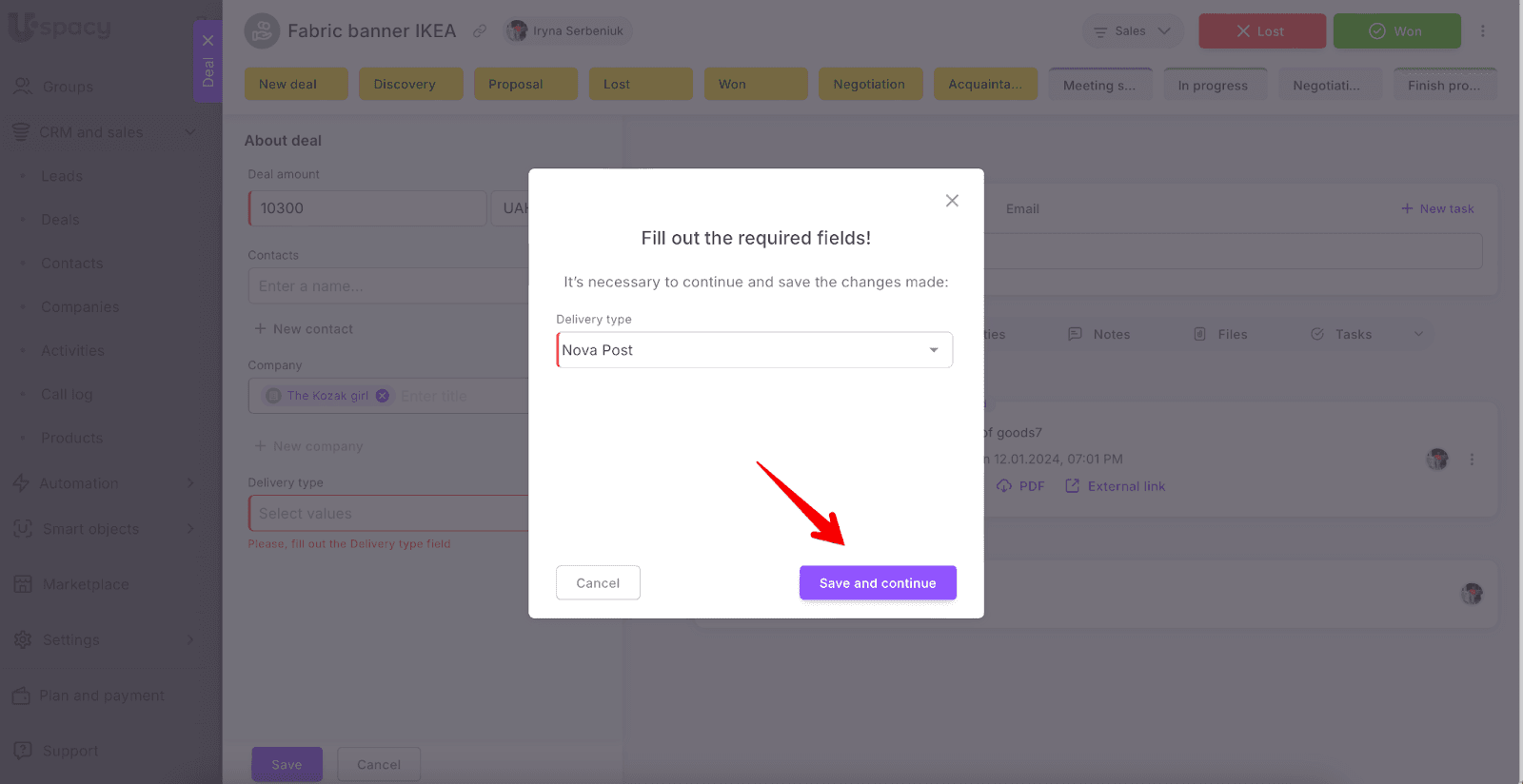
Task: Open the External link icon
Action: pyautogui.click(x=1073, y=486)
